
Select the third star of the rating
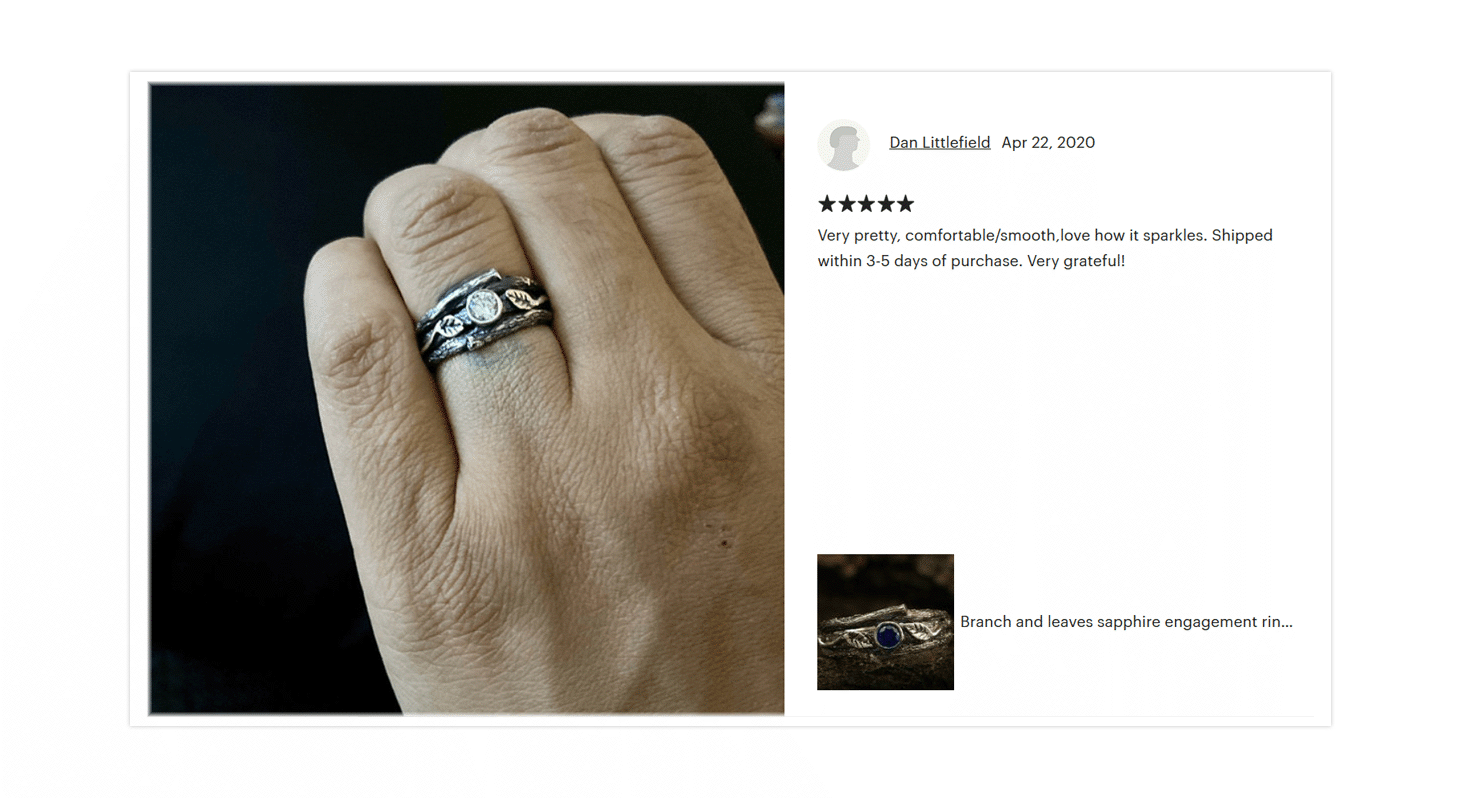point(866,204)
